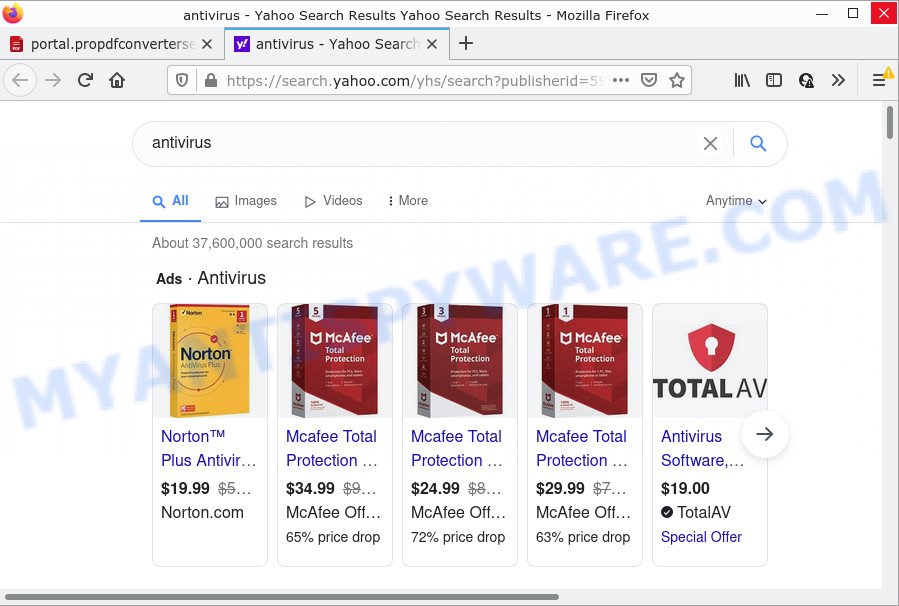
Task: Open Mcafee Total Protection $24.99 link
Action: [458, 448]
